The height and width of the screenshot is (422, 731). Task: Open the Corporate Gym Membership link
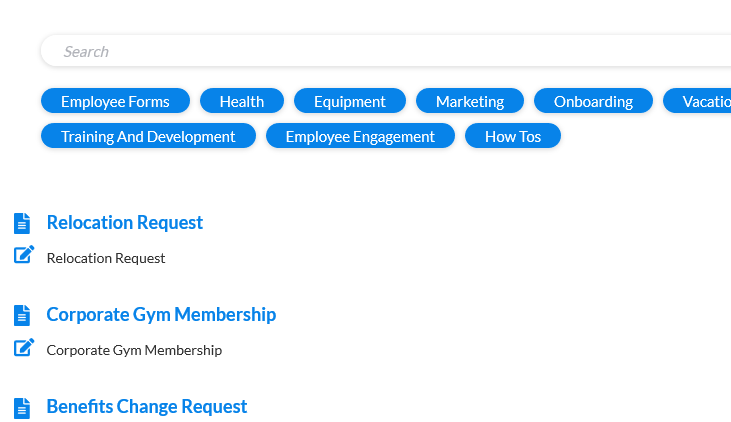click(161, 314)
